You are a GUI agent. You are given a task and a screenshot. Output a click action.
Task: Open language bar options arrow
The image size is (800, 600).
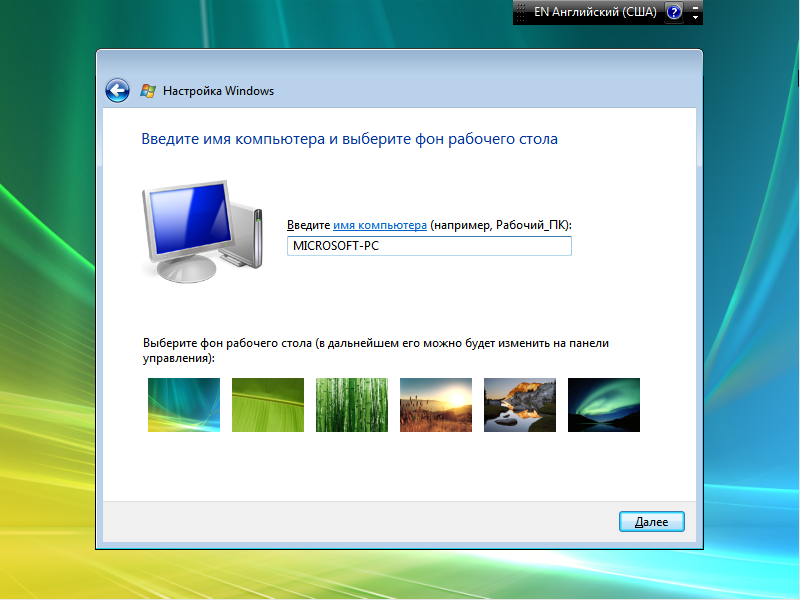(x=696, y=18)
